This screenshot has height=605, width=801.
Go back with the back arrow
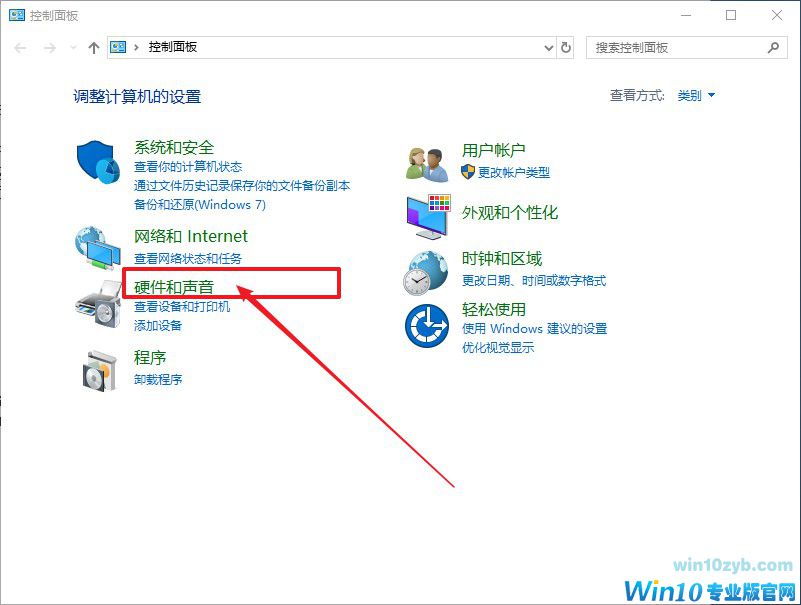point(20,48)
